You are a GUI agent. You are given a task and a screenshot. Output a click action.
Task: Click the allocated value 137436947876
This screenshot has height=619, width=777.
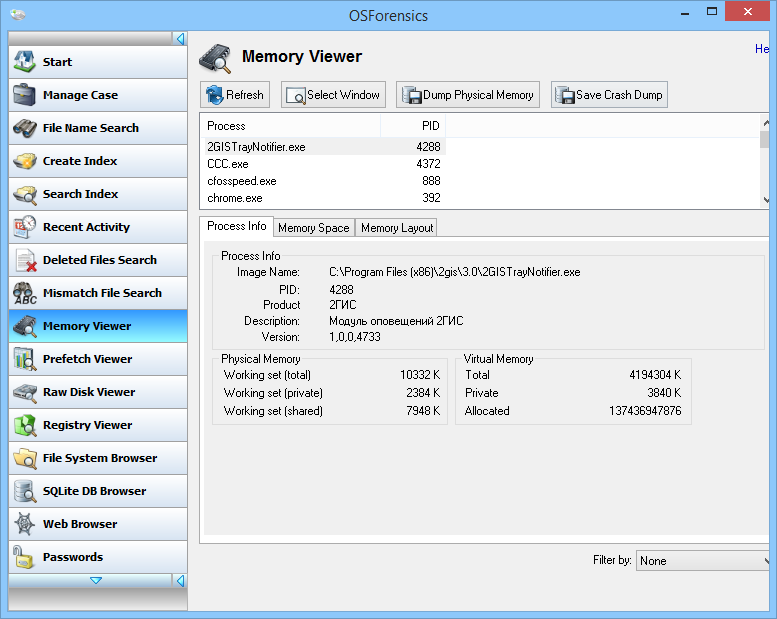[645, 411]
